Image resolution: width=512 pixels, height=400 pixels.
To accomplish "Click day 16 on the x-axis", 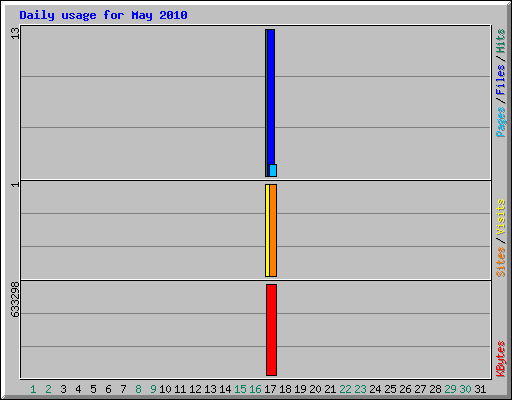I will 255,389.
